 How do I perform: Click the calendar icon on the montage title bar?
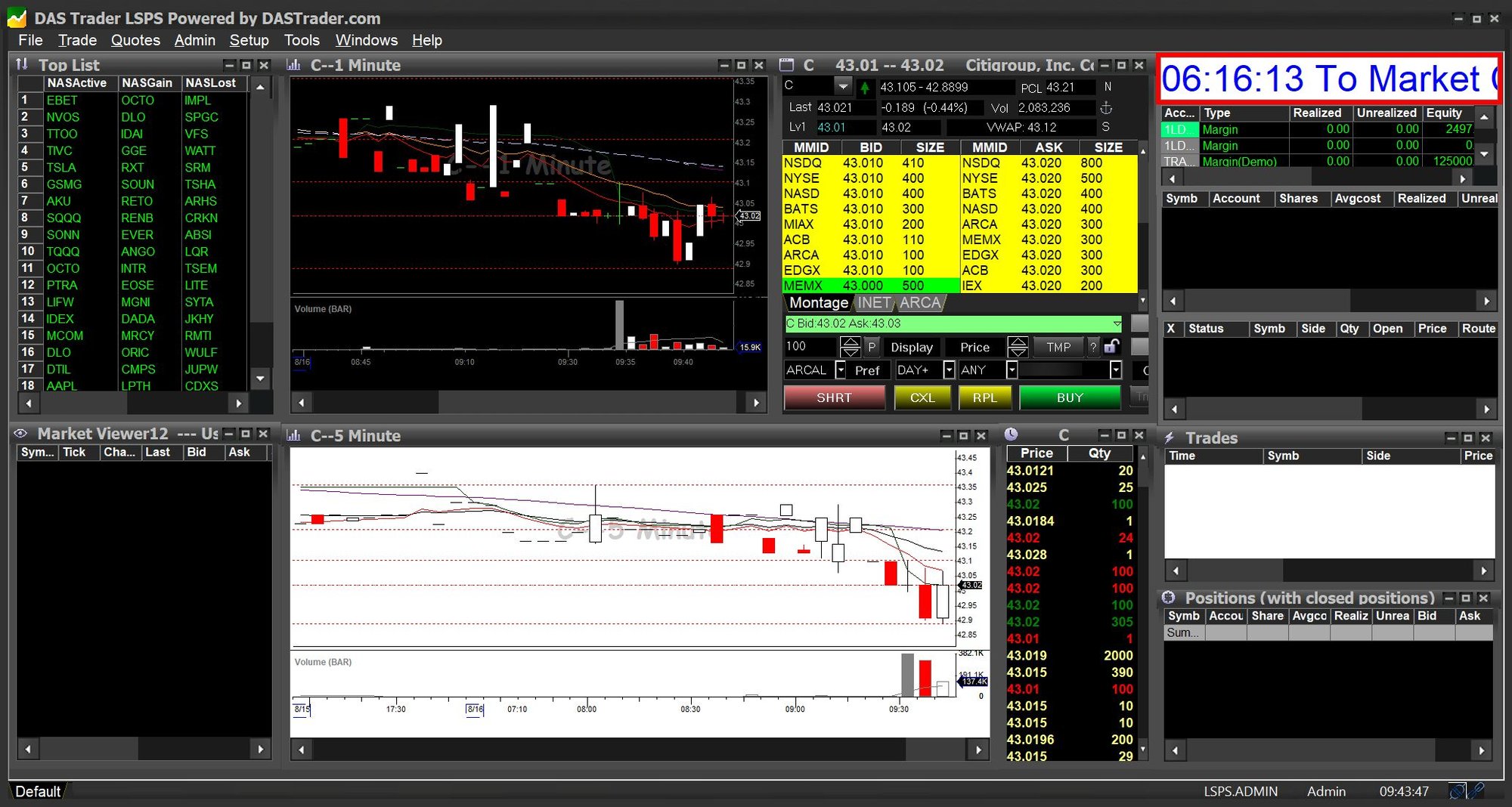[x=787, y=65]
